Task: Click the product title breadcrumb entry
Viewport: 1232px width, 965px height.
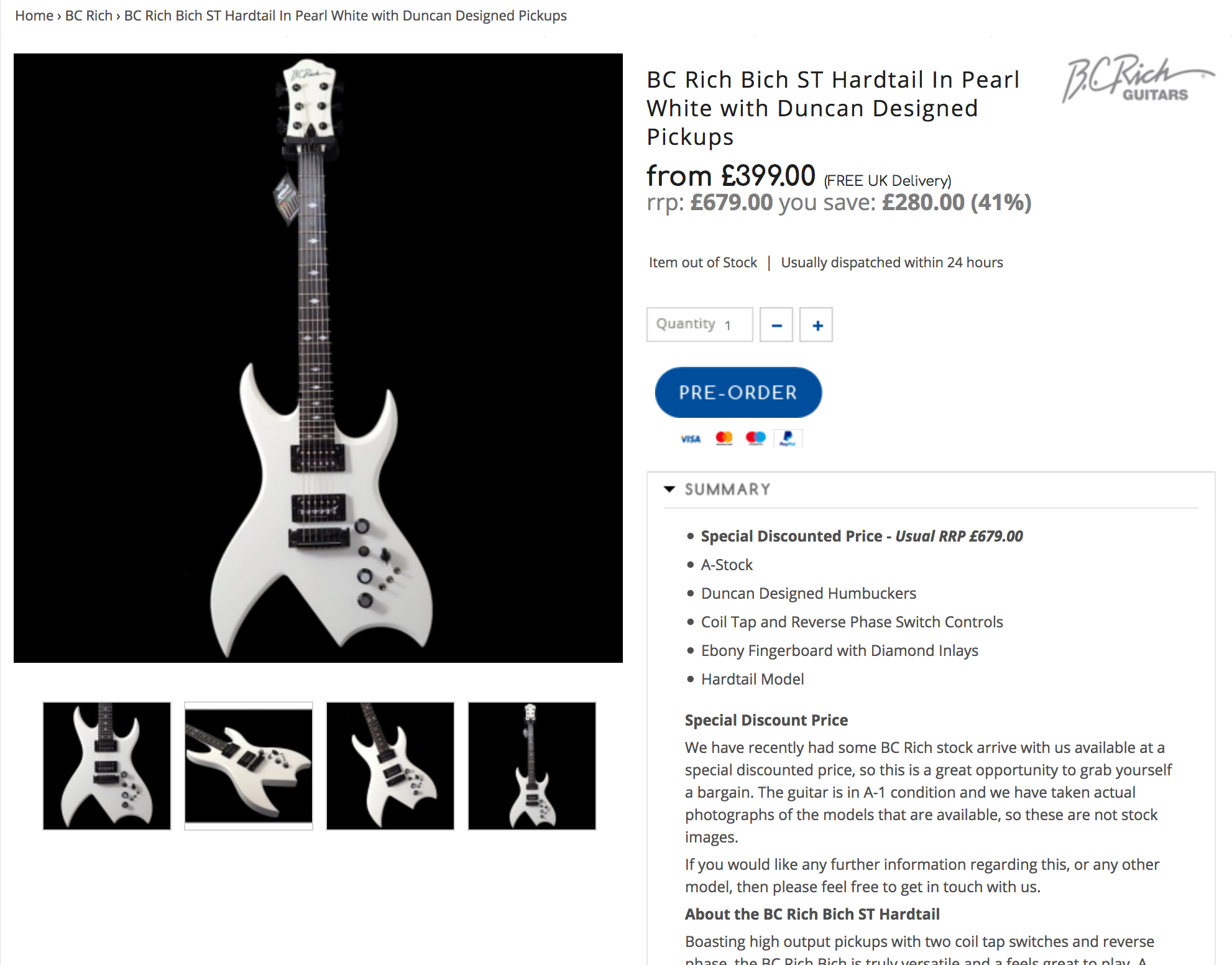Action: (346, 16)
